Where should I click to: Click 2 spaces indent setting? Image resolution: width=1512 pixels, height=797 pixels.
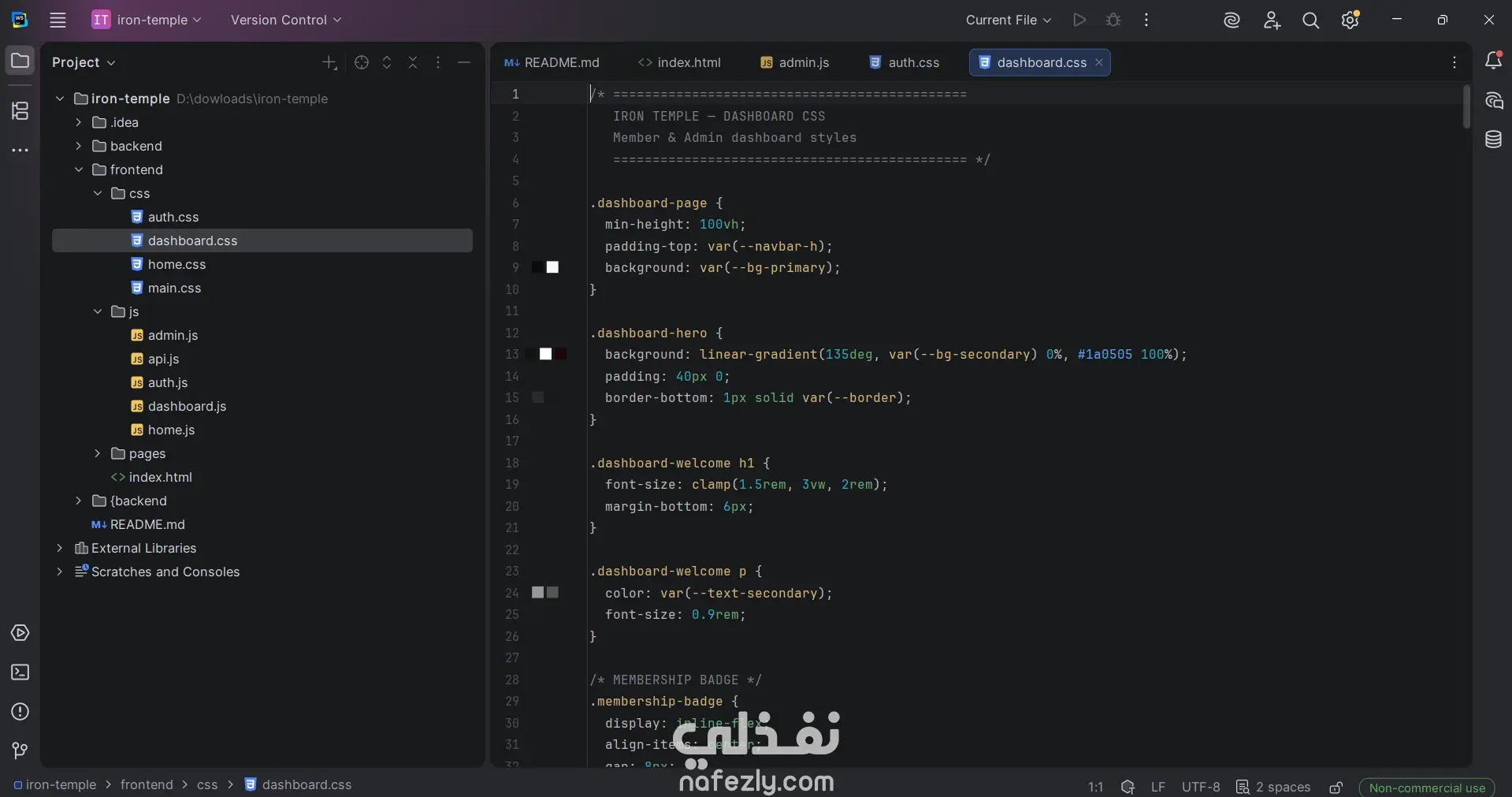[1273, 787]
